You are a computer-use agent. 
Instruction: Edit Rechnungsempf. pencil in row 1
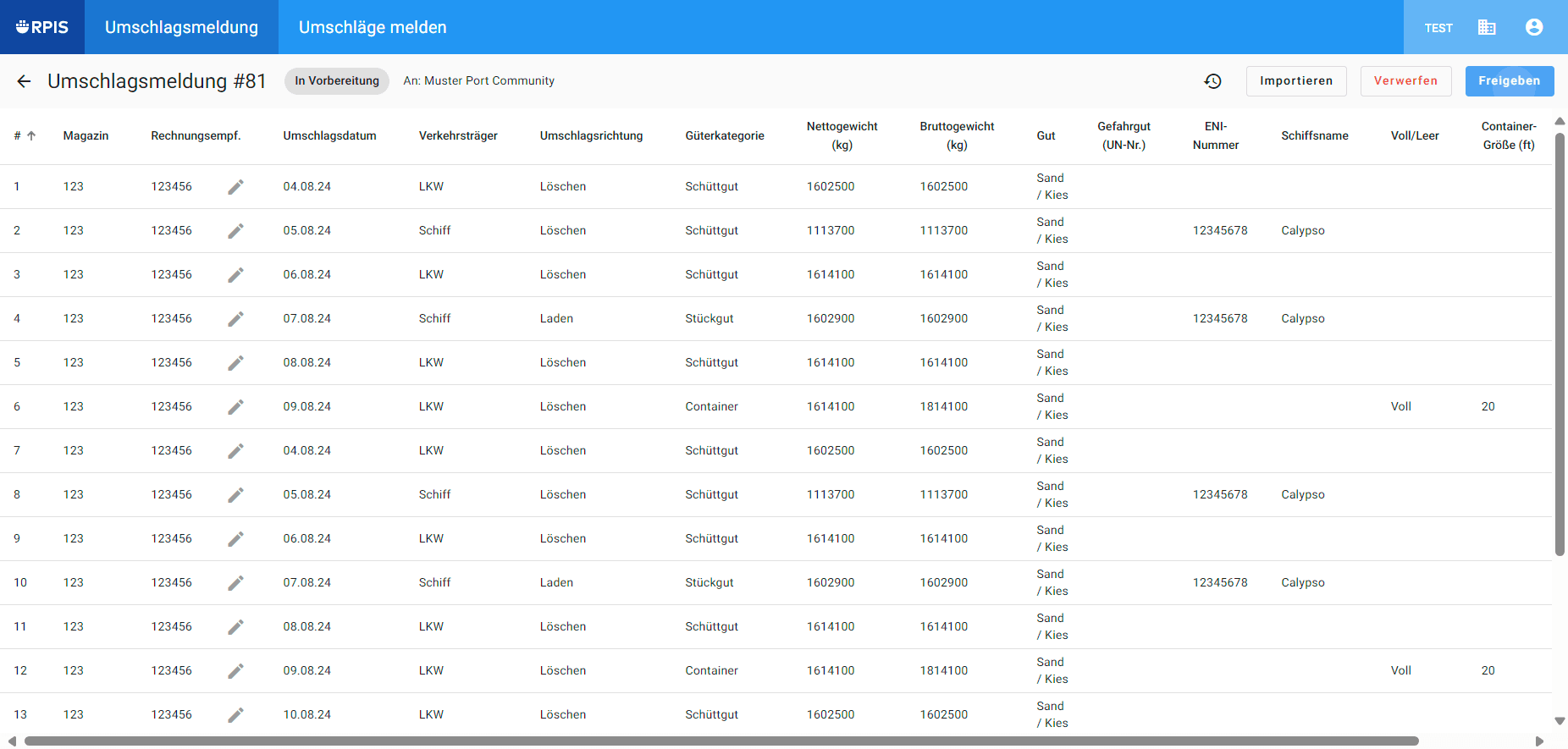pos(235,187)
